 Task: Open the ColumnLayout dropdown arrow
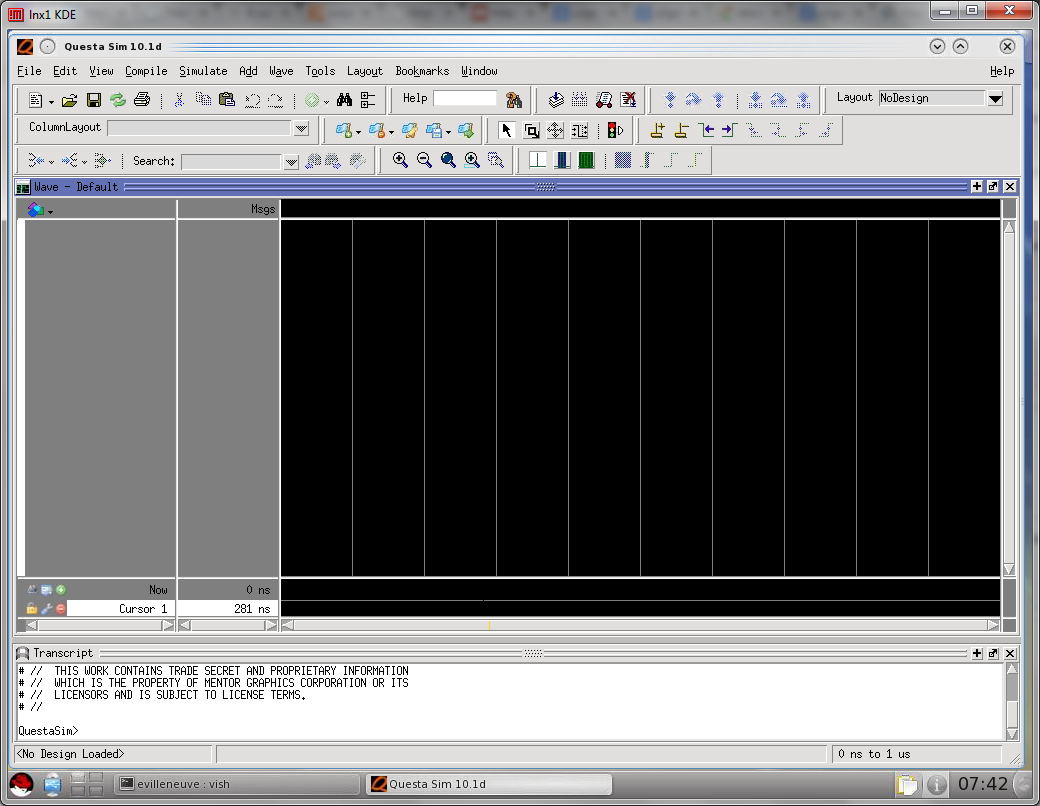301,128
